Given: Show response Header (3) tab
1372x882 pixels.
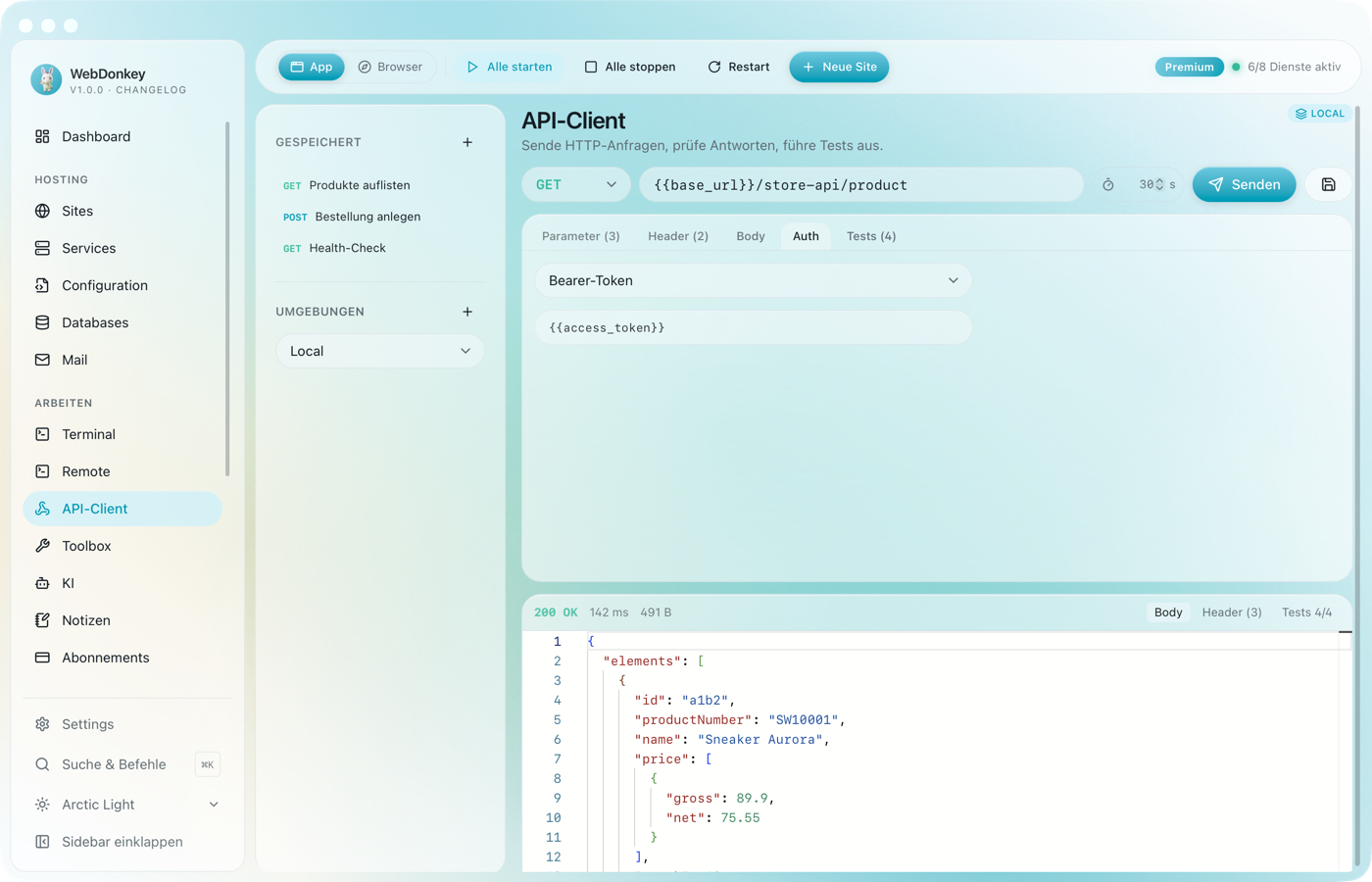Looking at the screenshot, I should point(1232,612).
